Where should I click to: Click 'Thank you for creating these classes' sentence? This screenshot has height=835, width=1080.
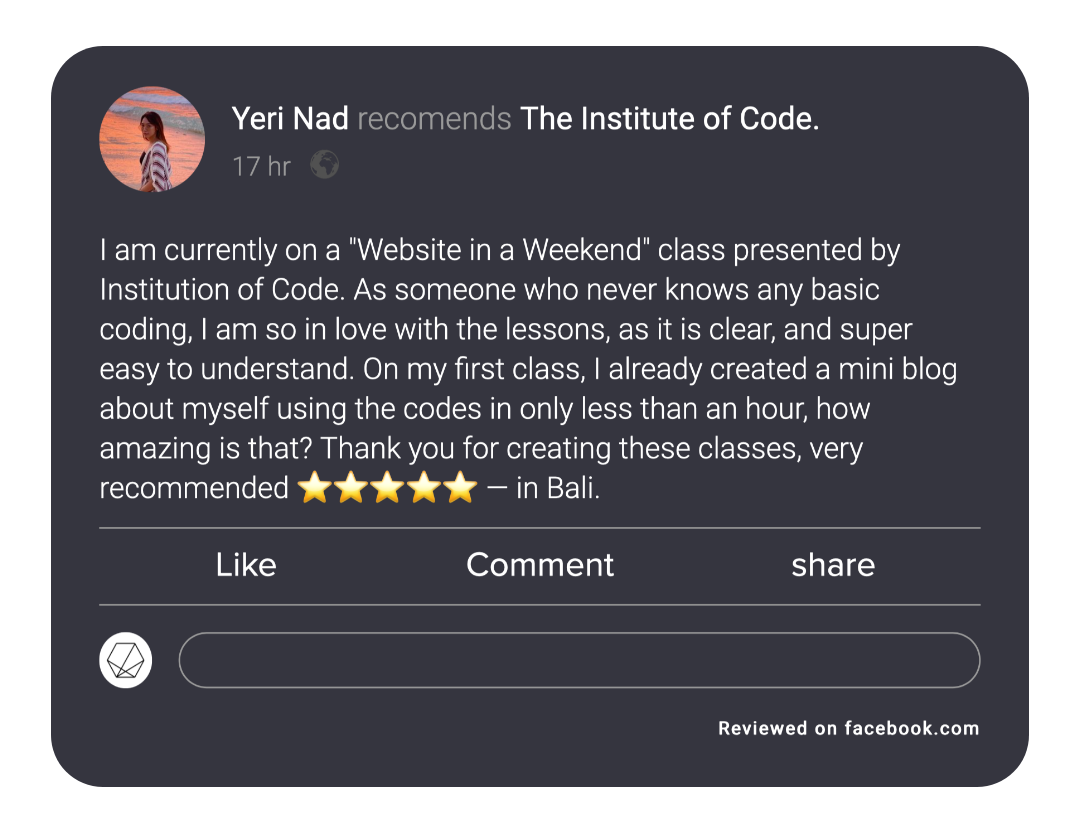click(555, 448)
